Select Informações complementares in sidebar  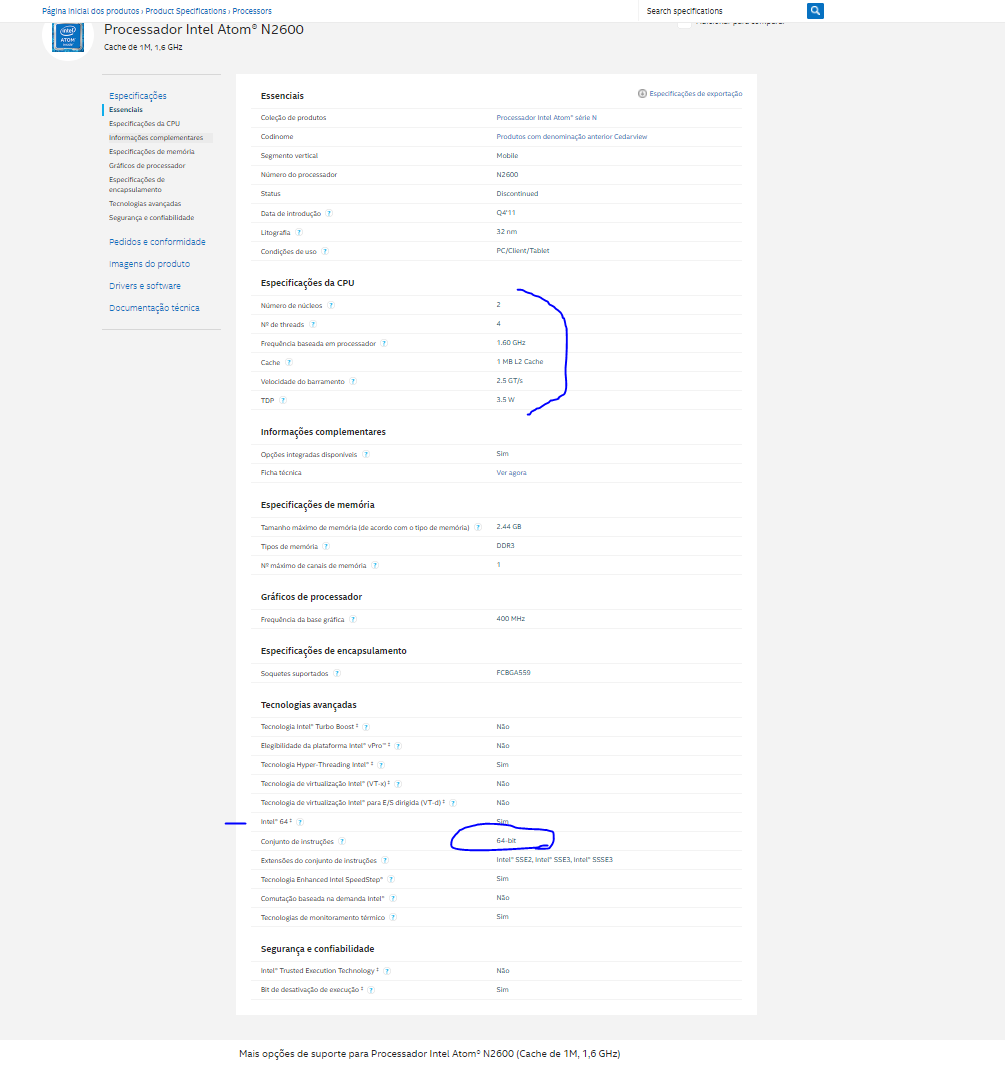(x=156, y=137)
